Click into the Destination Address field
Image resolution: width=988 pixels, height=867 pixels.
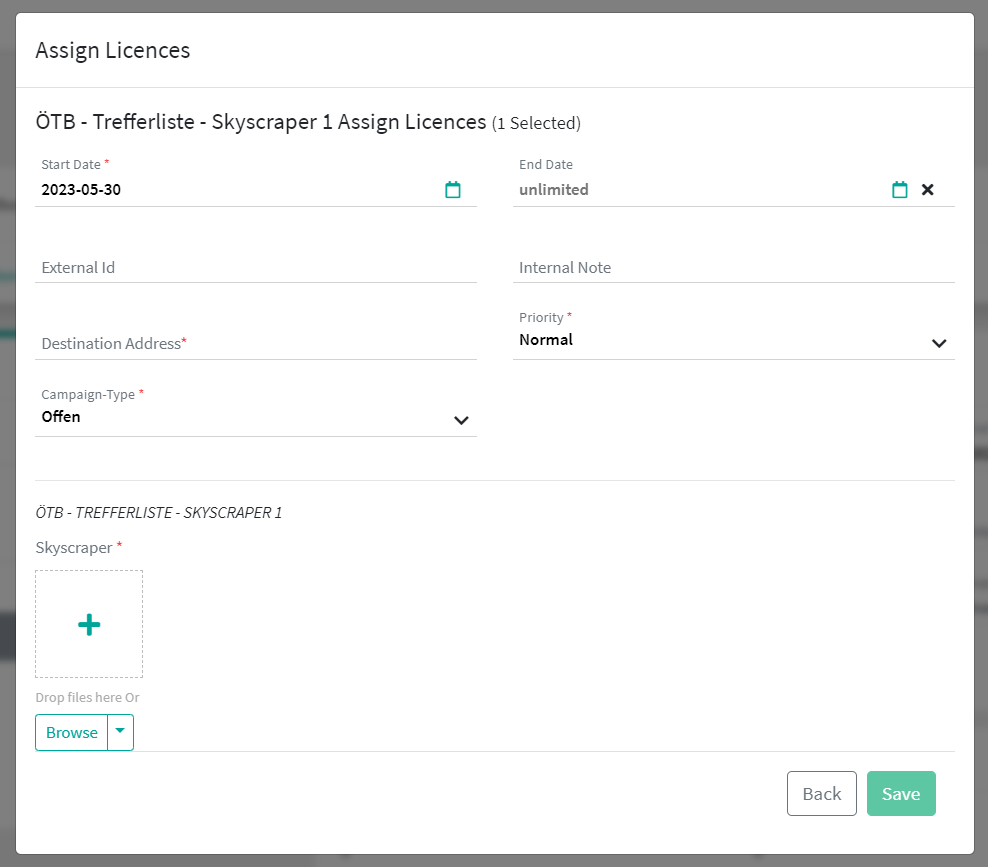point(255,344)
